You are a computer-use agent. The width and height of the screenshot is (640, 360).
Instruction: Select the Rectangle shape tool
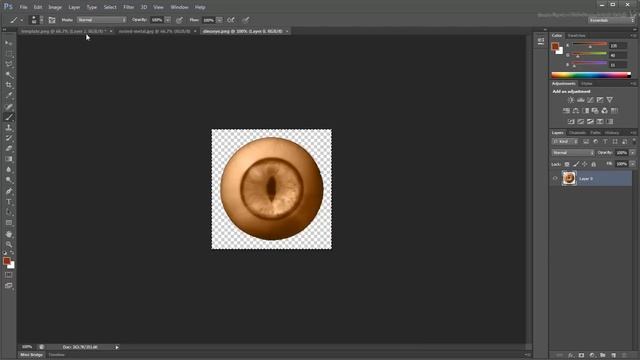[9, 223]
